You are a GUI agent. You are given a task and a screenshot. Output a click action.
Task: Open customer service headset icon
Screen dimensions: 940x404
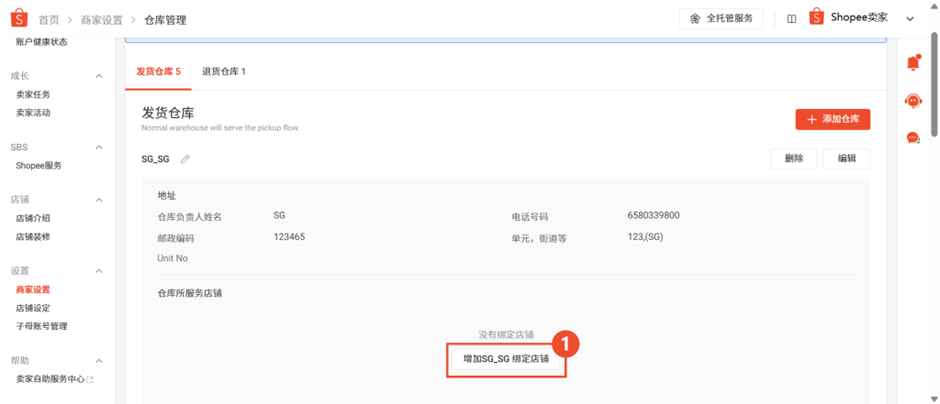pos(913,101)
